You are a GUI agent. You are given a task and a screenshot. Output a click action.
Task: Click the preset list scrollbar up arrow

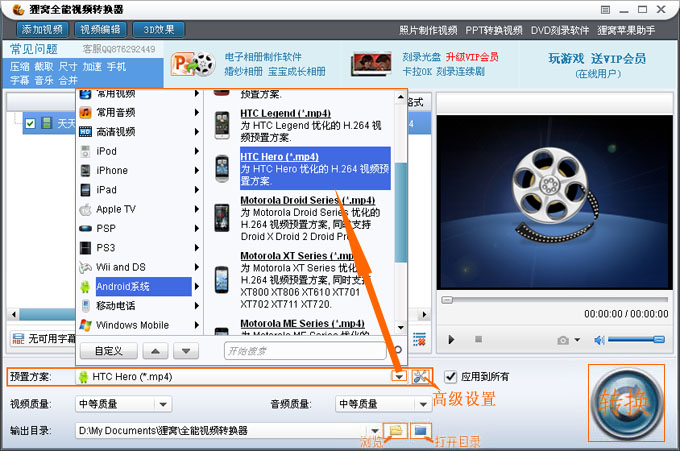click(401, 98)
